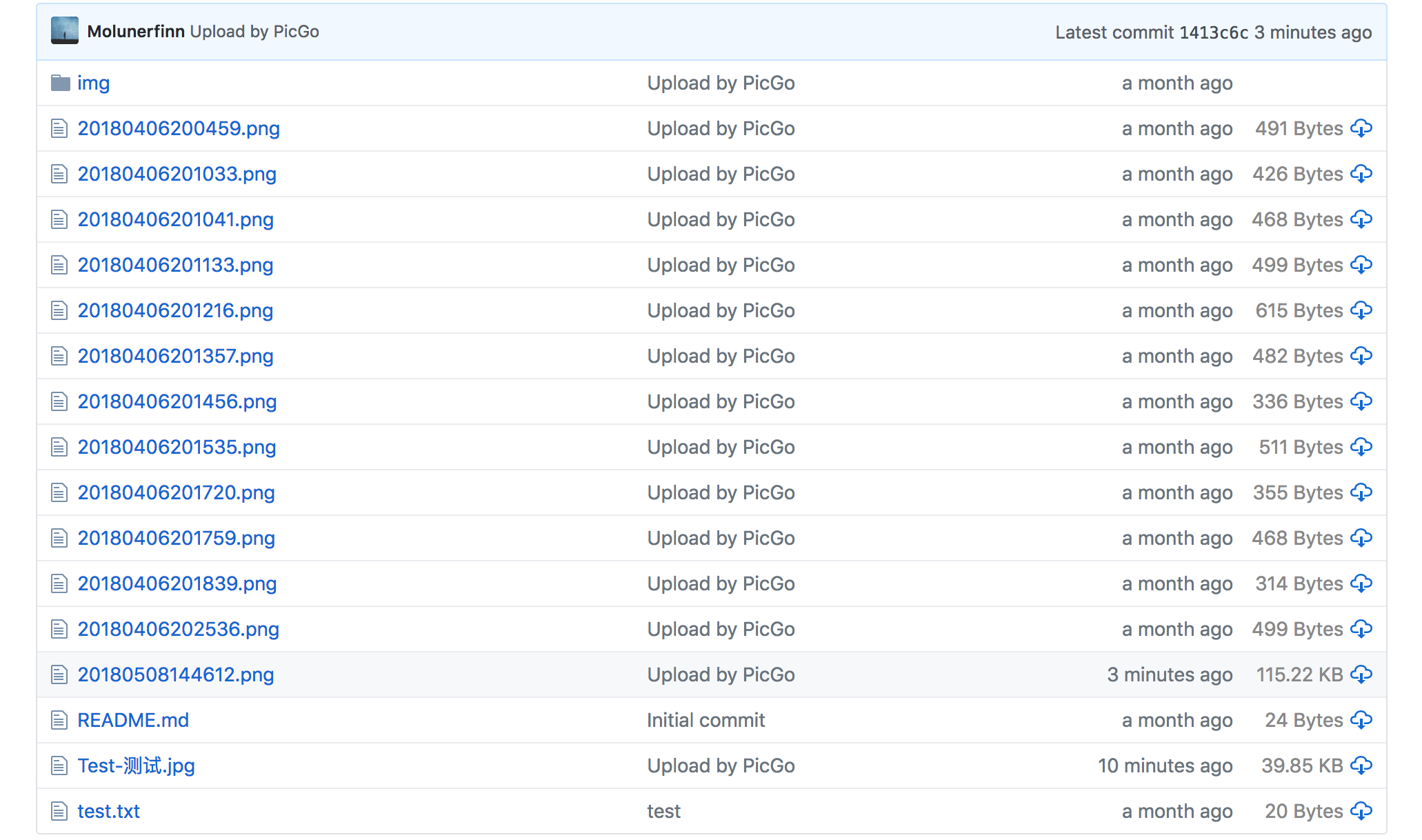Screen dimensions: 1422x840
Task: Download the 20180508144612.png file via cloud icon
Action: pos(1361,674)
